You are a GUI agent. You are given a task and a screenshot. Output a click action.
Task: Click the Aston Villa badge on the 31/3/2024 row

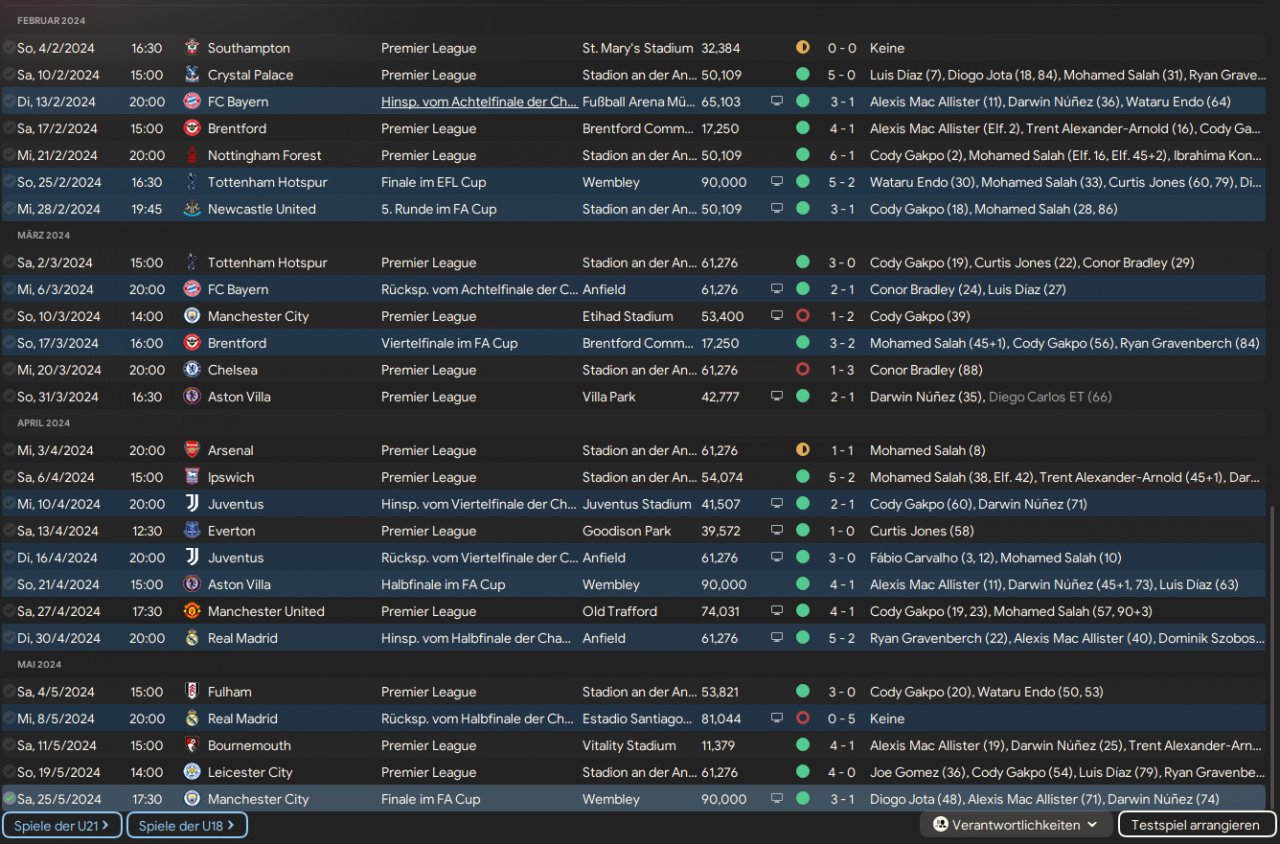pyautogui.click(x=192, y=397)
